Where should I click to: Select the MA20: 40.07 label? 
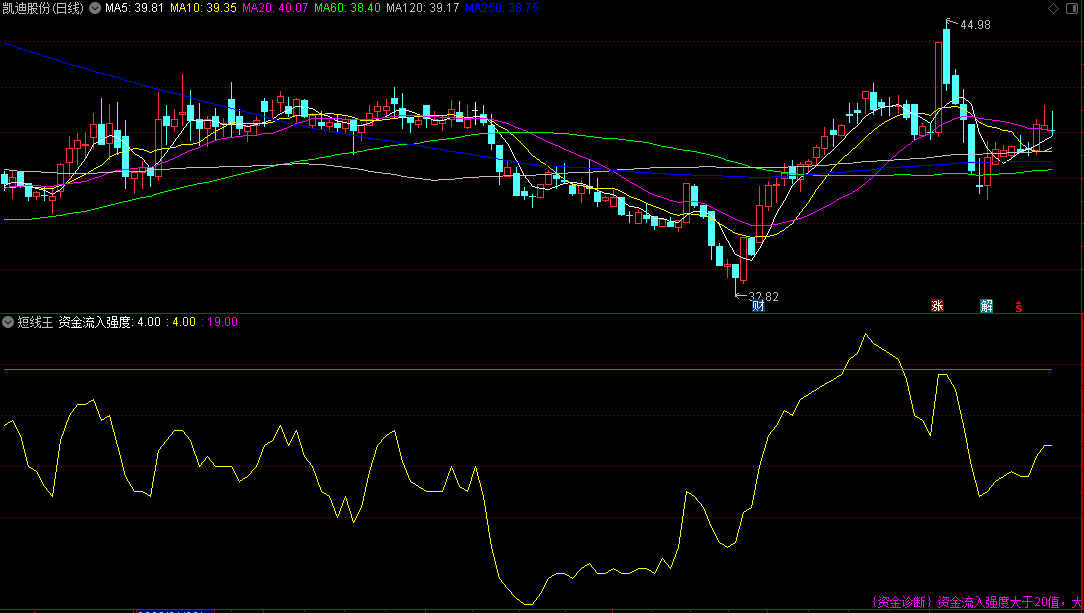[x=275, y=8]
